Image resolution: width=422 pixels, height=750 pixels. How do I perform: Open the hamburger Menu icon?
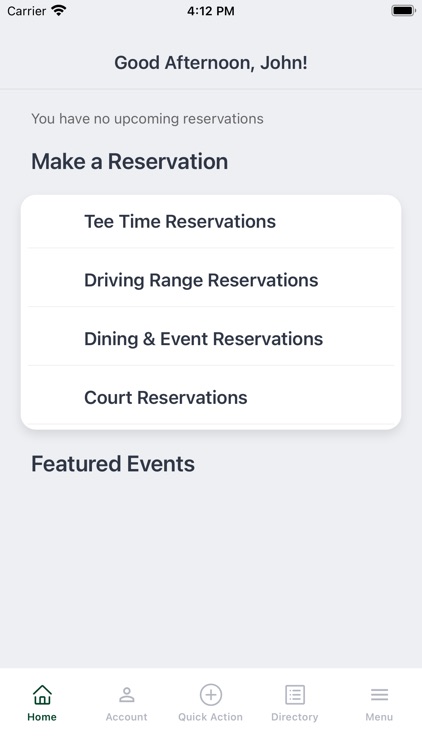tap(379, 695)
